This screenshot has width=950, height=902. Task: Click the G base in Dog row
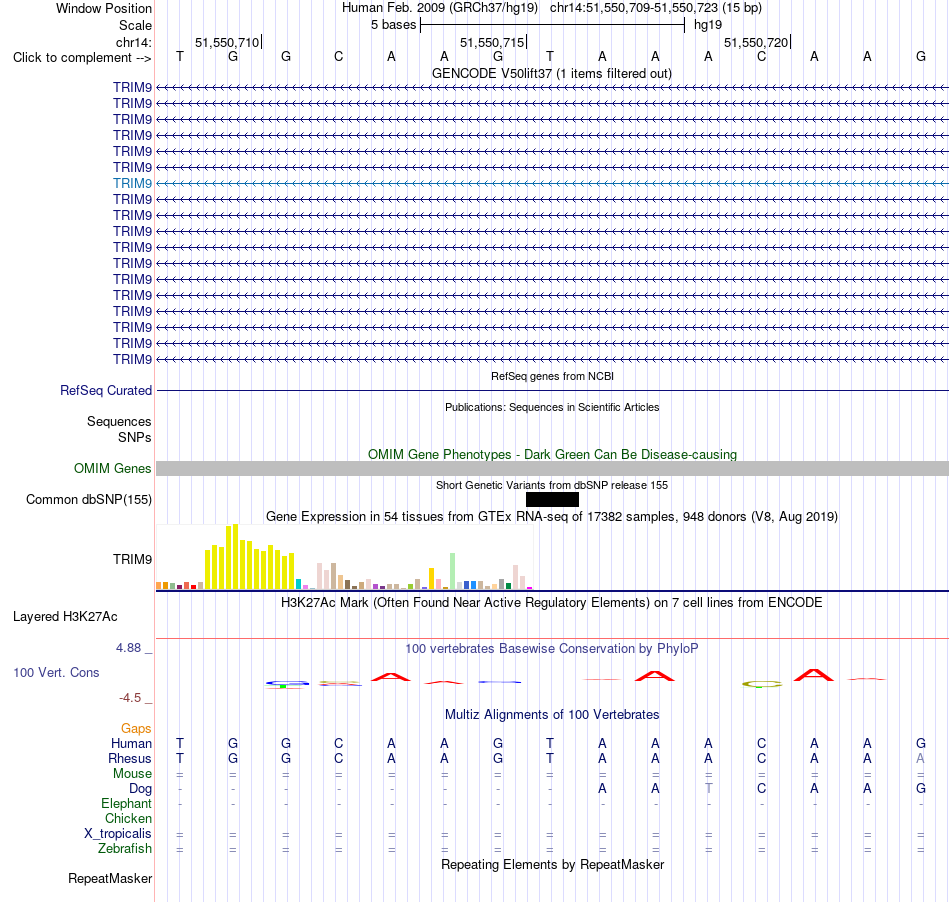click(x=920, y=789)
